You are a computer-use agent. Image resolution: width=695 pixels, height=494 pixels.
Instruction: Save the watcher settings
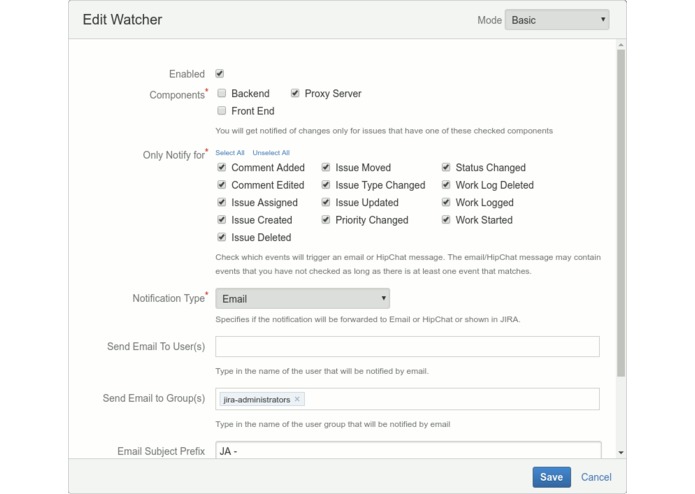point(551,477)
